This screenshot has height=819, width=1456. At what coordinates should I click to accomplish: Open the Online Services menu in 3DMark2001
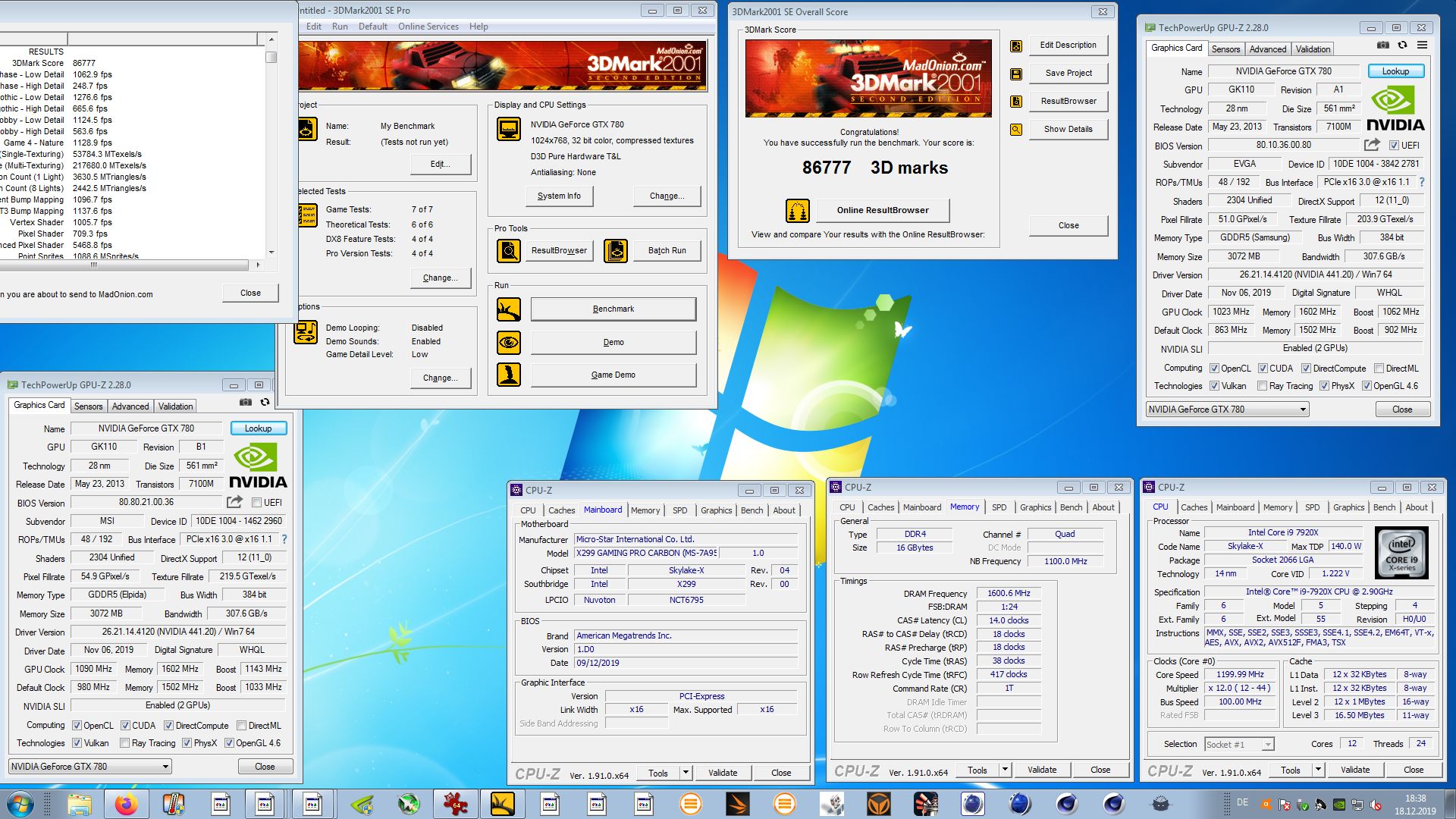(x=428, y=27)
